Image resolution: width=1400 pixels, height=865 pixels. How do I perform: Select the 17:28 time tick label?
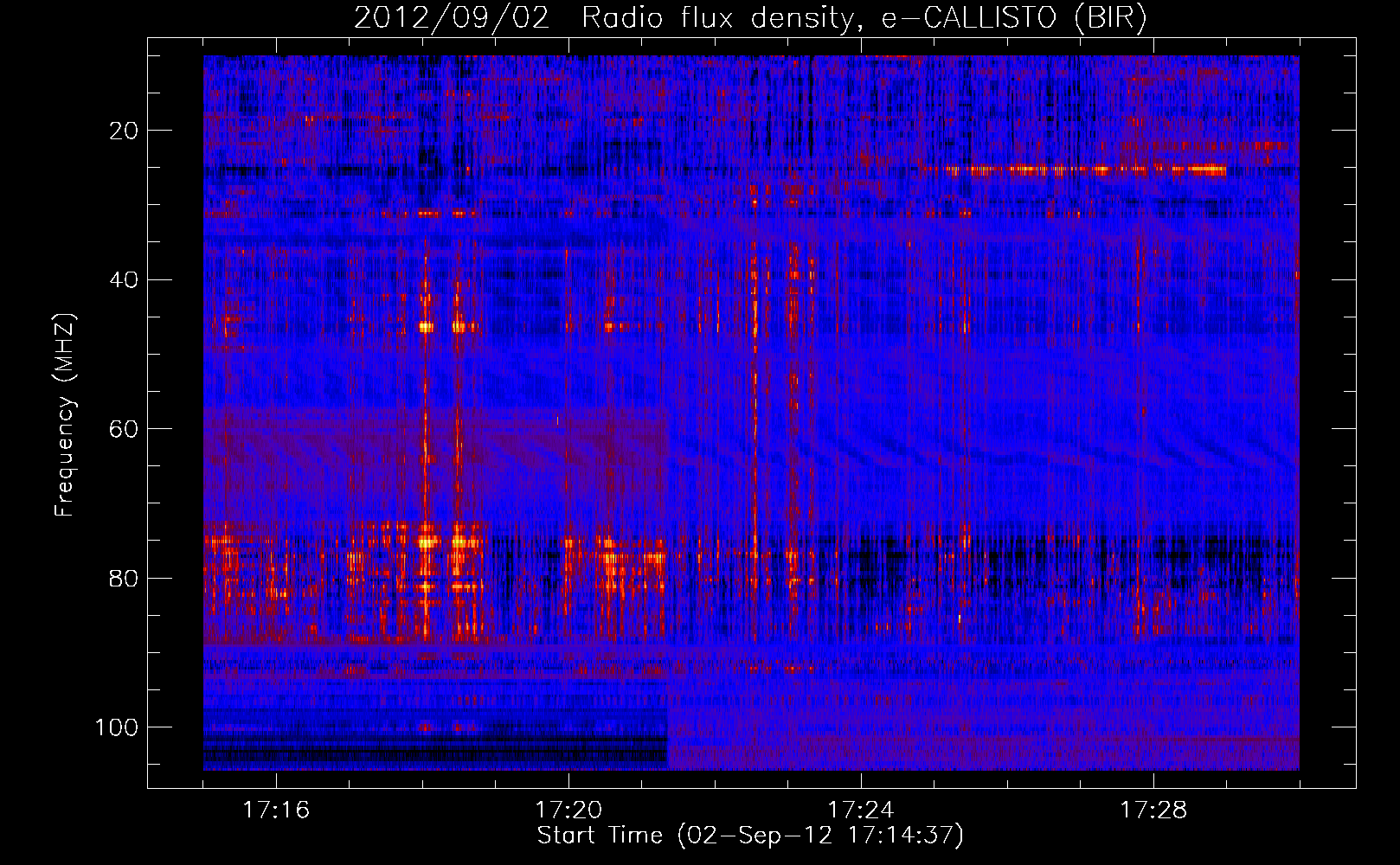[1153, 810]
